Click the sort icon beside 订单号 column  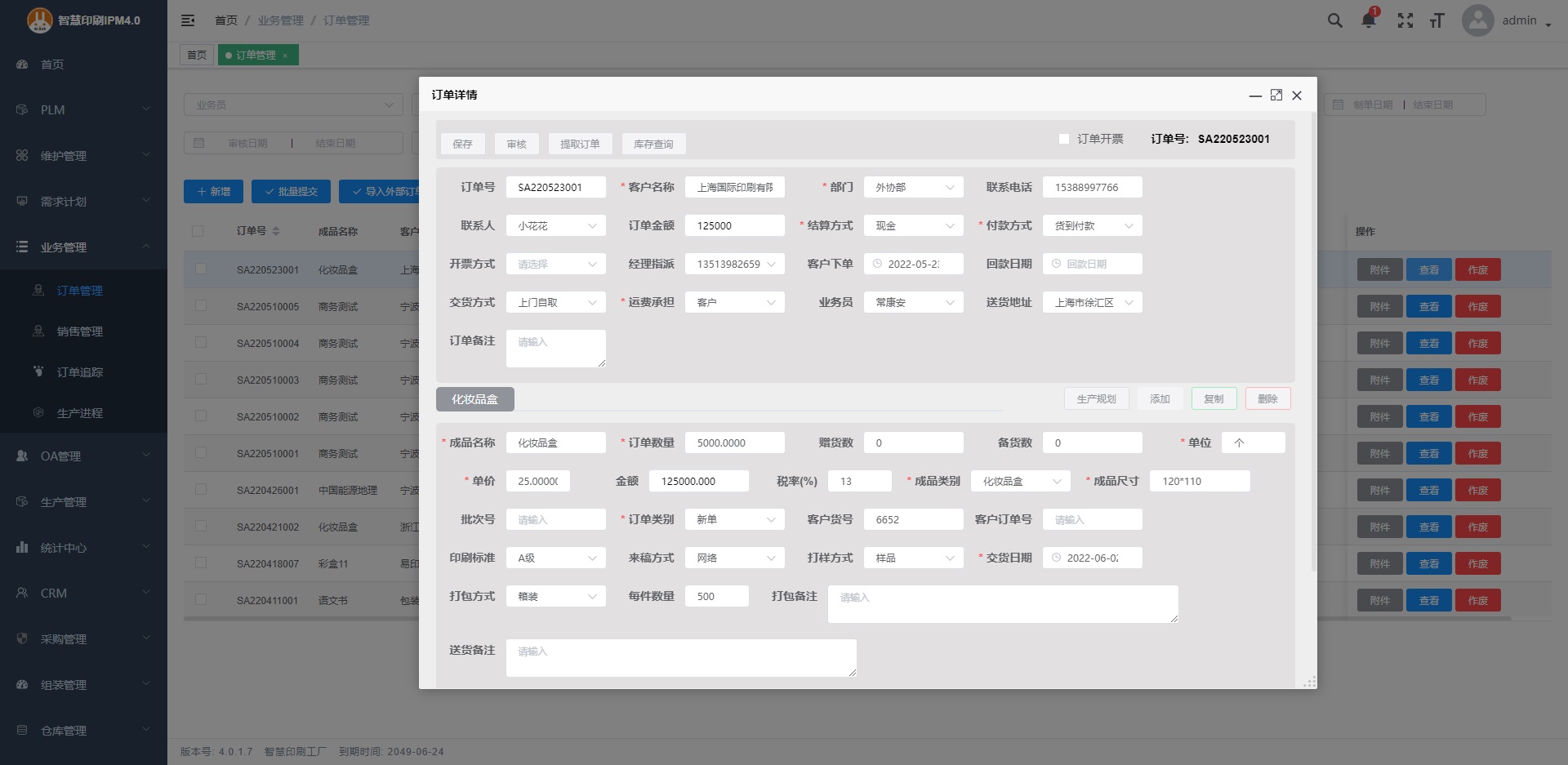[276, 231]
